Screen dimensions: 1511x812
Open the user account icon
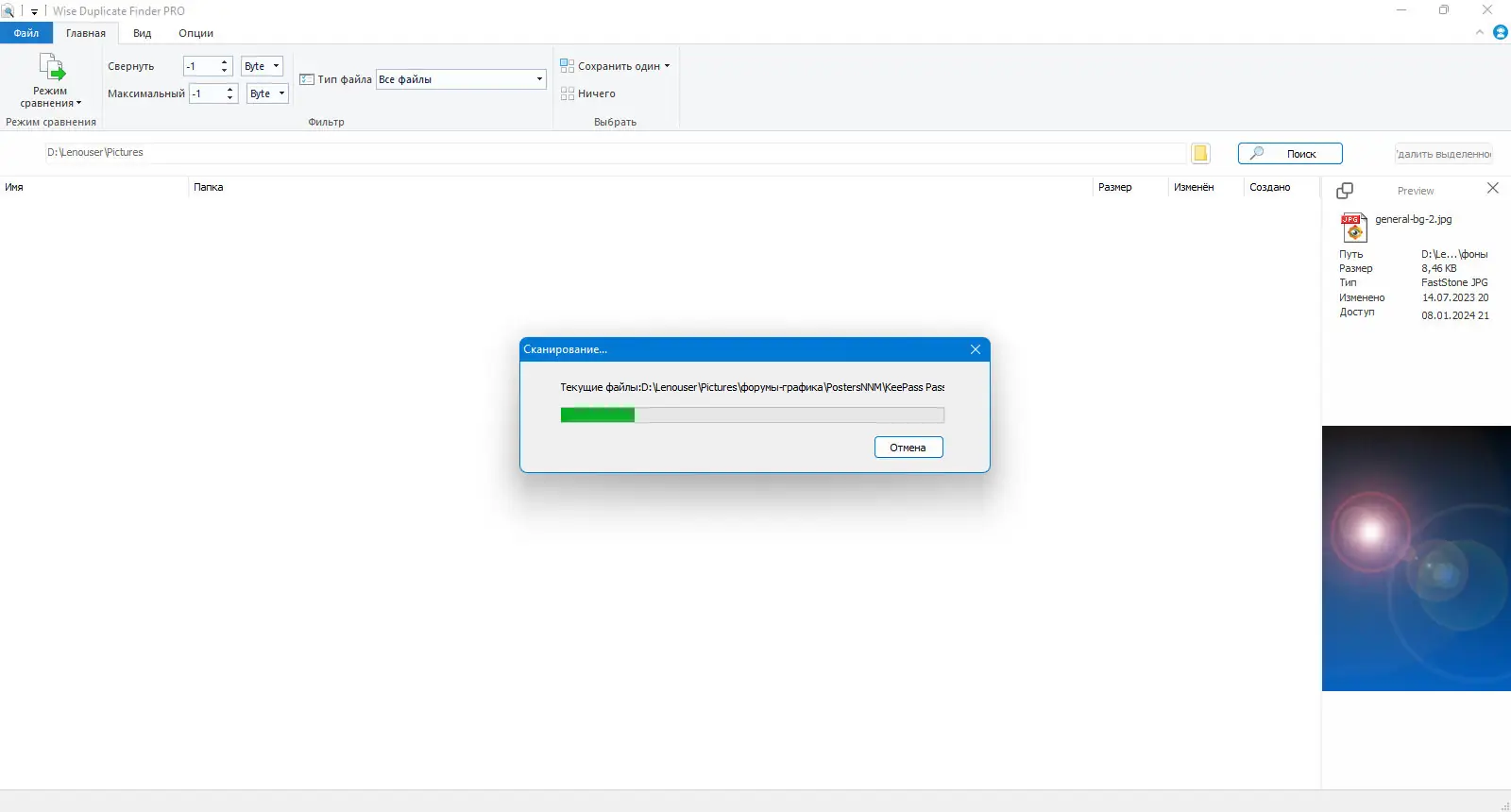1501,32
